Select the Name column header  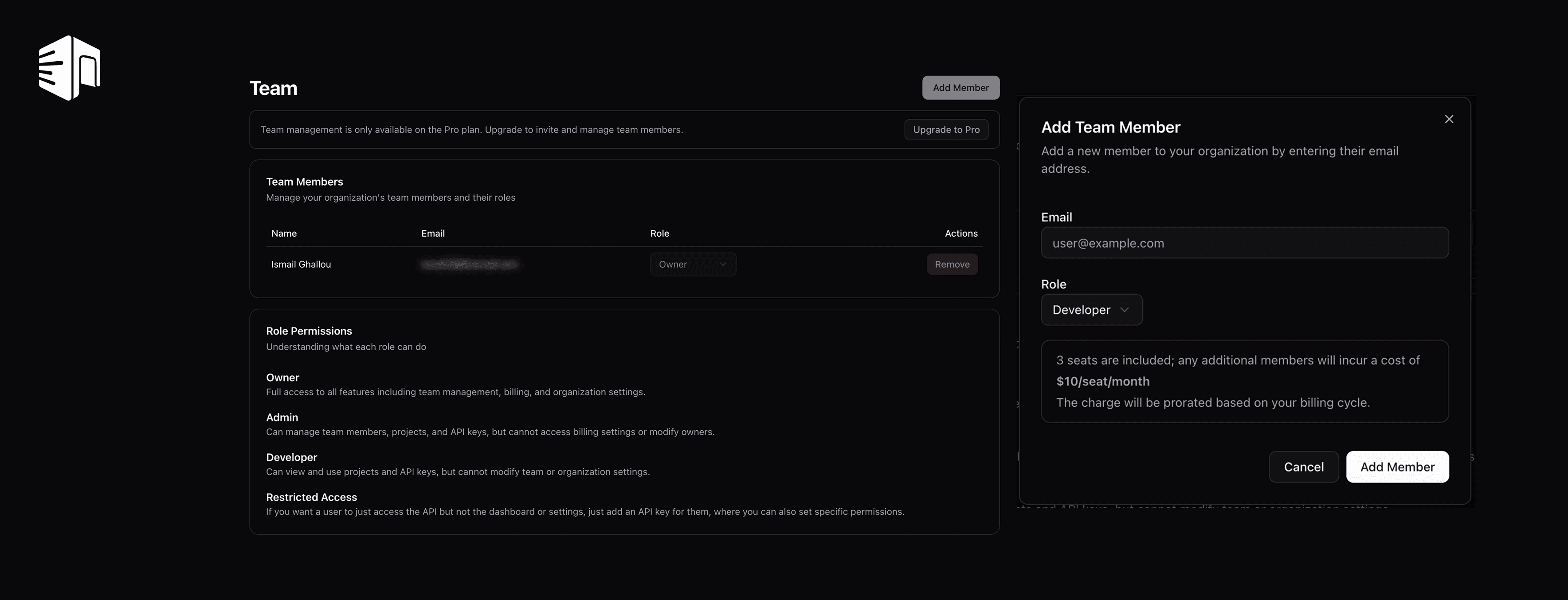284,233
